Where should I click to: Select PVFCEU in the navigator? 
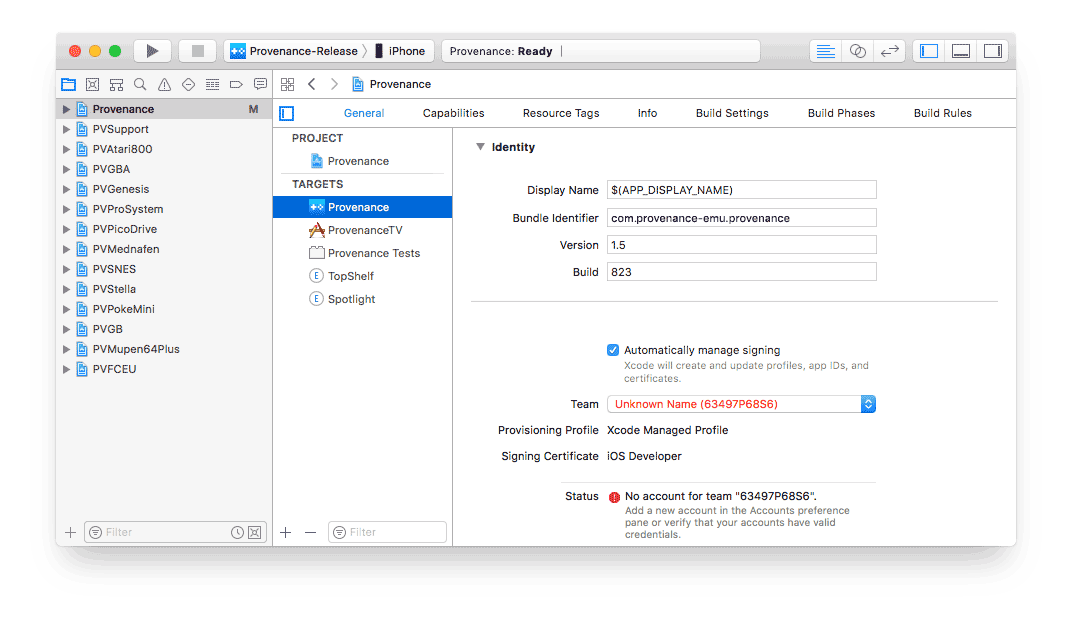pyautogui.click(x=164, y=369)
